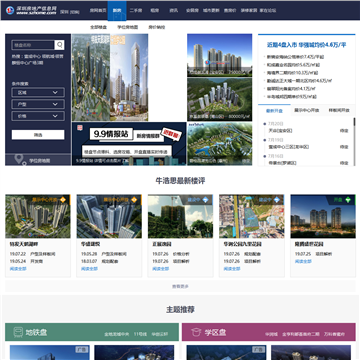This screenshot has width=360, height=360.
Task: Click the 19.05.28 review entry on second card
Action: point(104,254)
